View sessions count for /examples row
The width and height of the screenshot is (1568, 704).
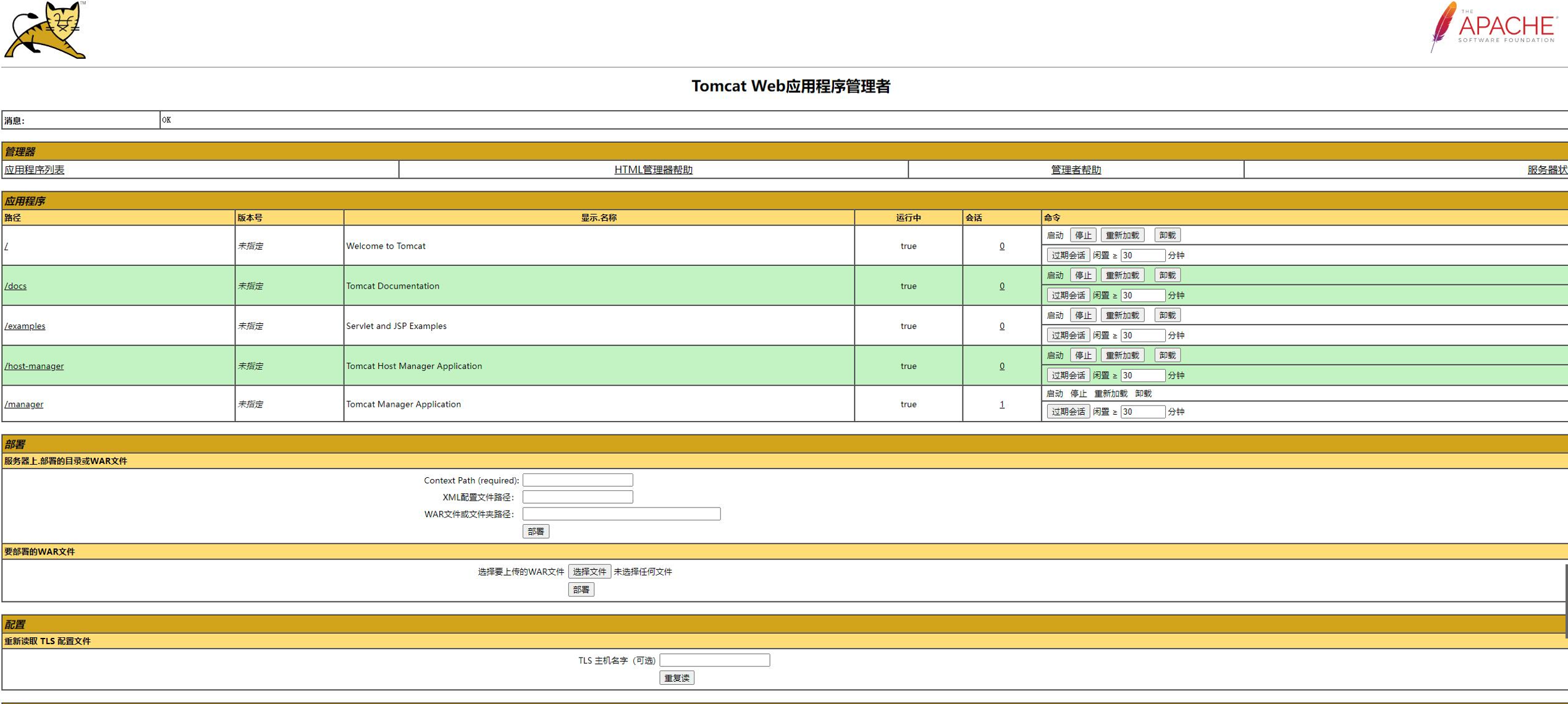tap(1001, 326)
